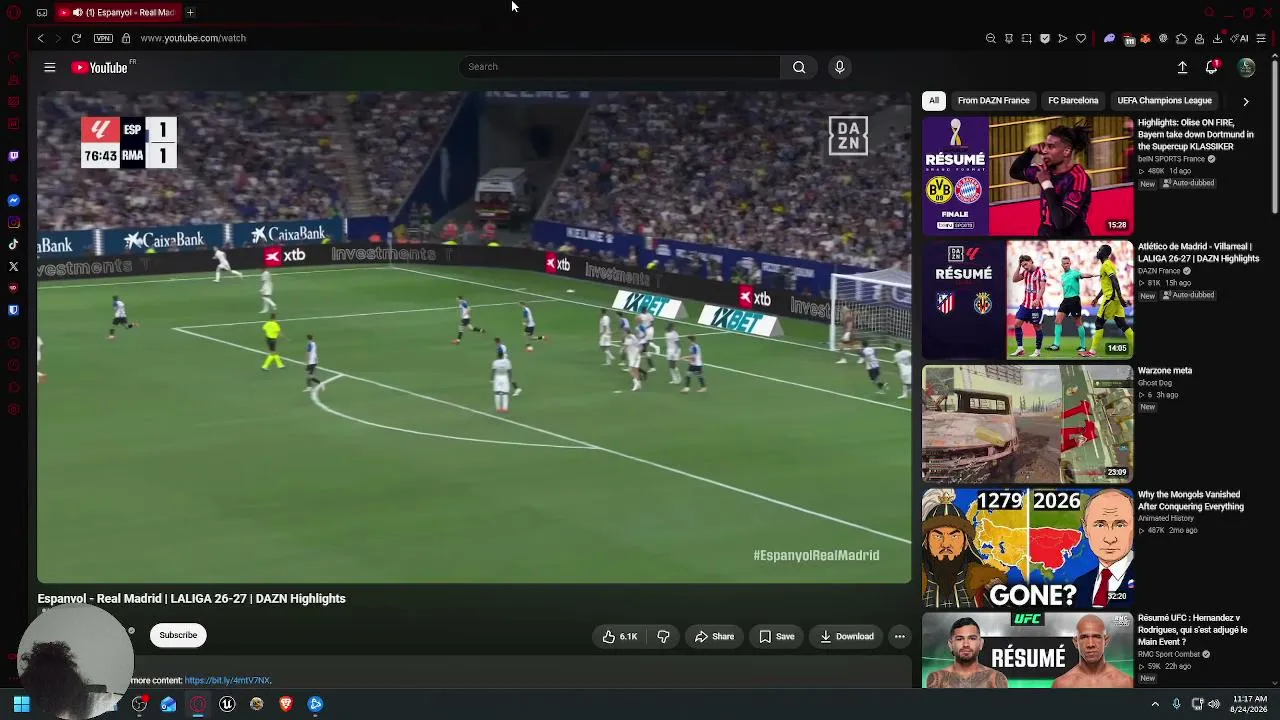The height and width of the screenshot is (720, 1280).
Task: Open the 'Why the Mongols Vanished' video title
Action: (x=1191, y=500)
